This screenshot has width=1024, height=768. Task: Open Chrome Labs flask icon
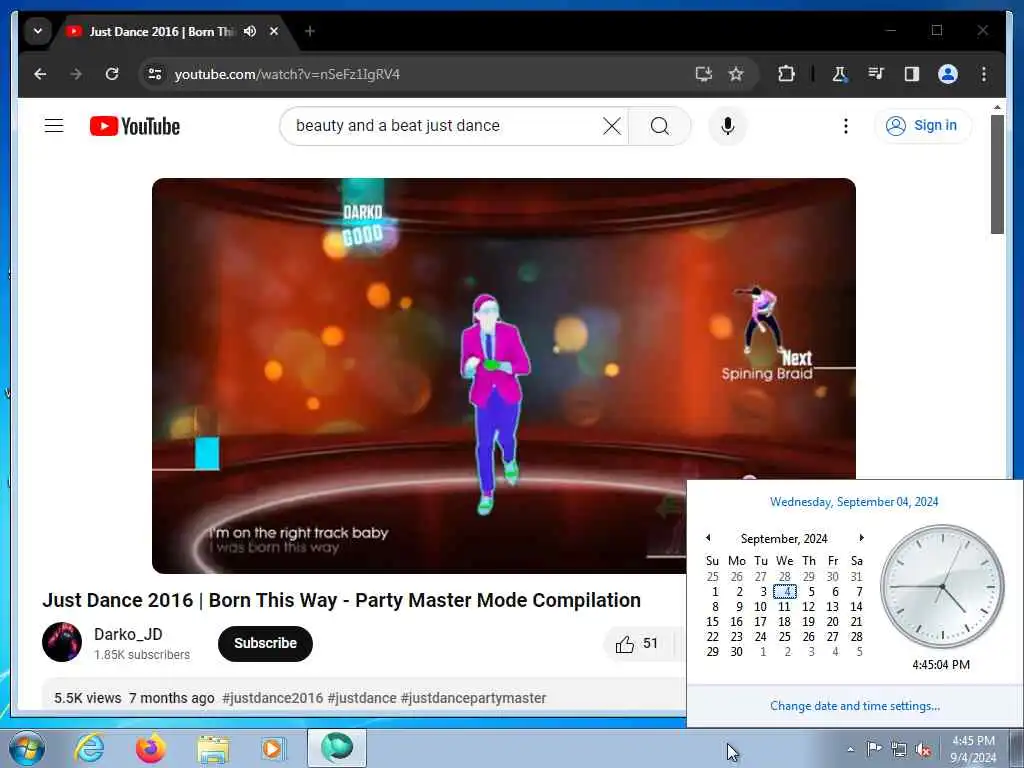(839, 74)
